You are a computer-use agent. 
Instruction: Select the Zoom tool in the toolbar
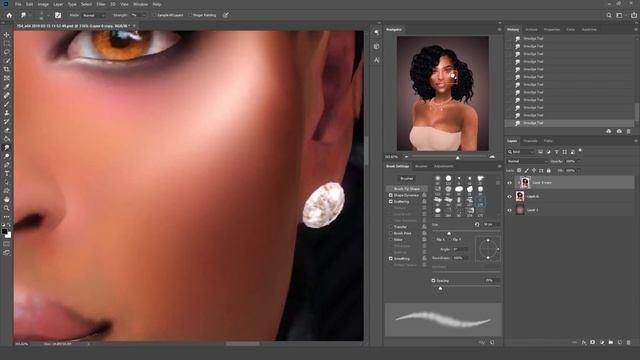7,208
